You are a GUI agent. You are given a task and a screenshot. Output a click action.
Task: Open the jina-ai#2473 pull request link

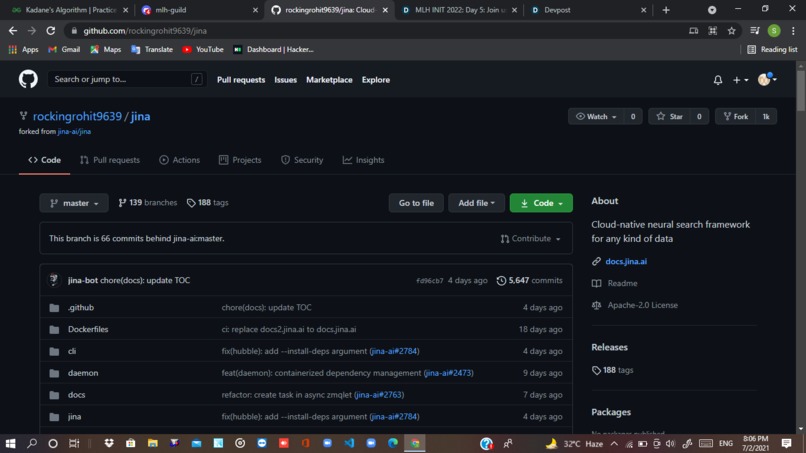(x=448, y=373)
